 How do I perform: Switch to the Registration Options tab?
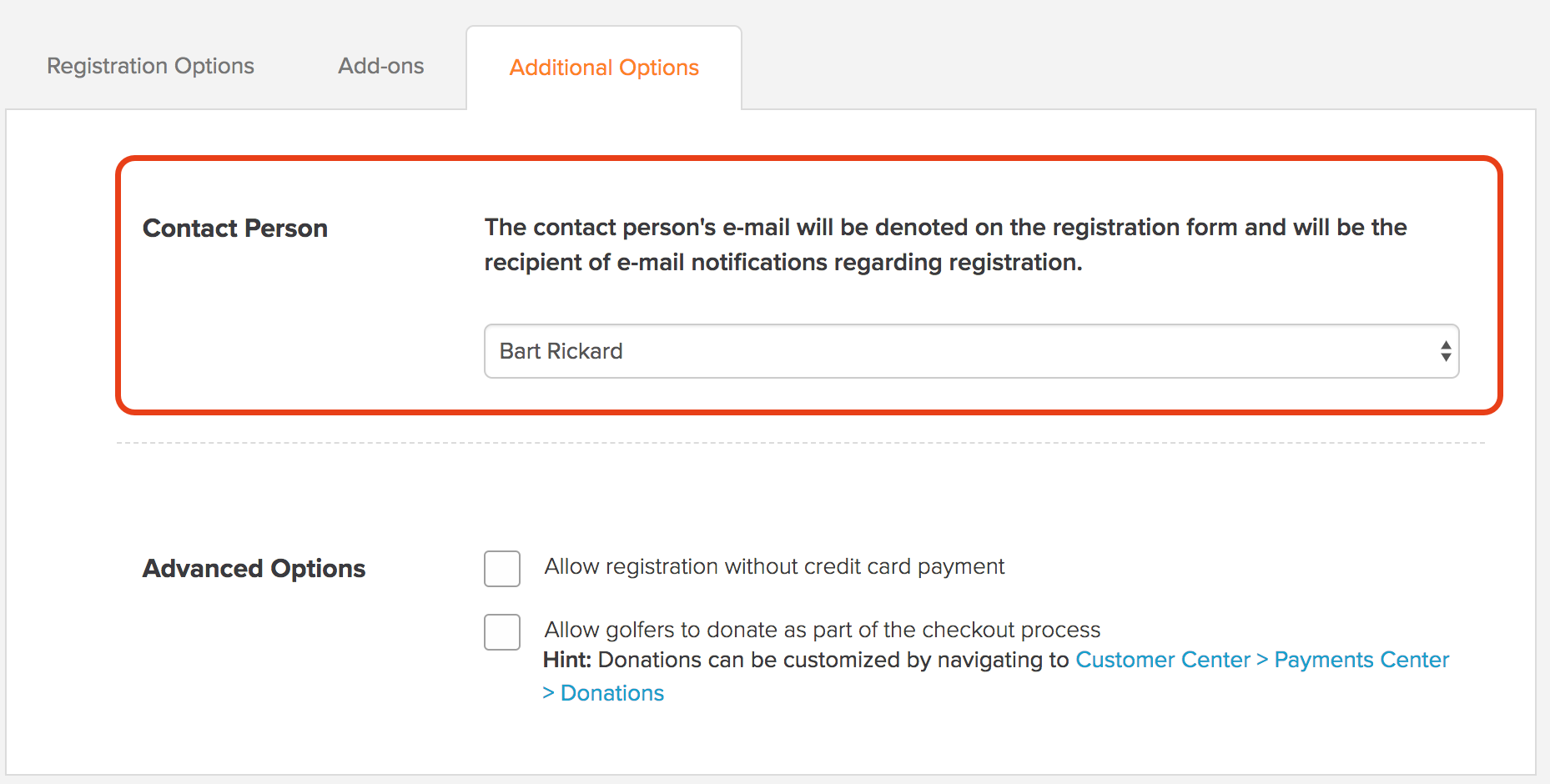[x=150, y=66]
